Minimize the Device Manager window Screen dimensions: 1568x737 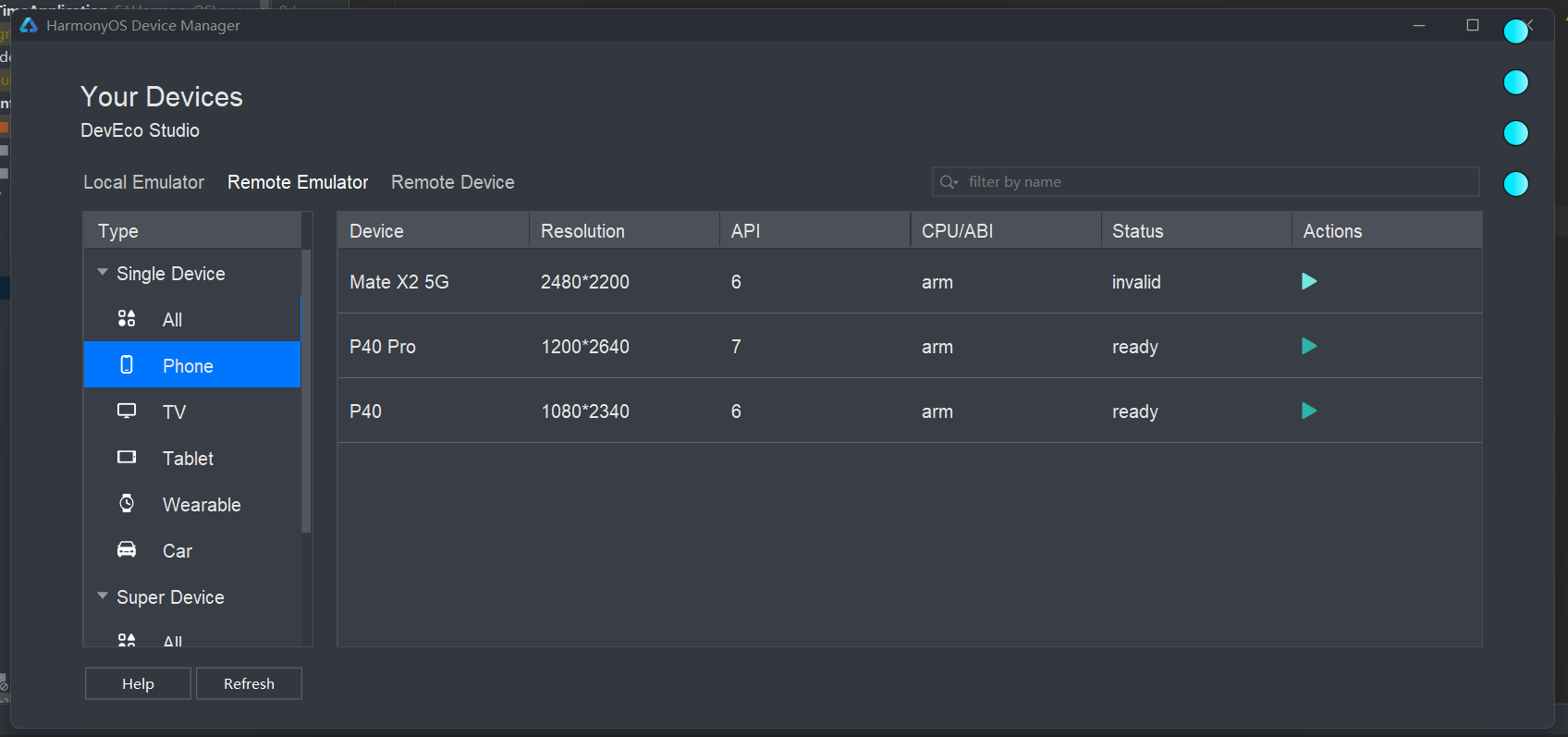[x=1419, y=25]
